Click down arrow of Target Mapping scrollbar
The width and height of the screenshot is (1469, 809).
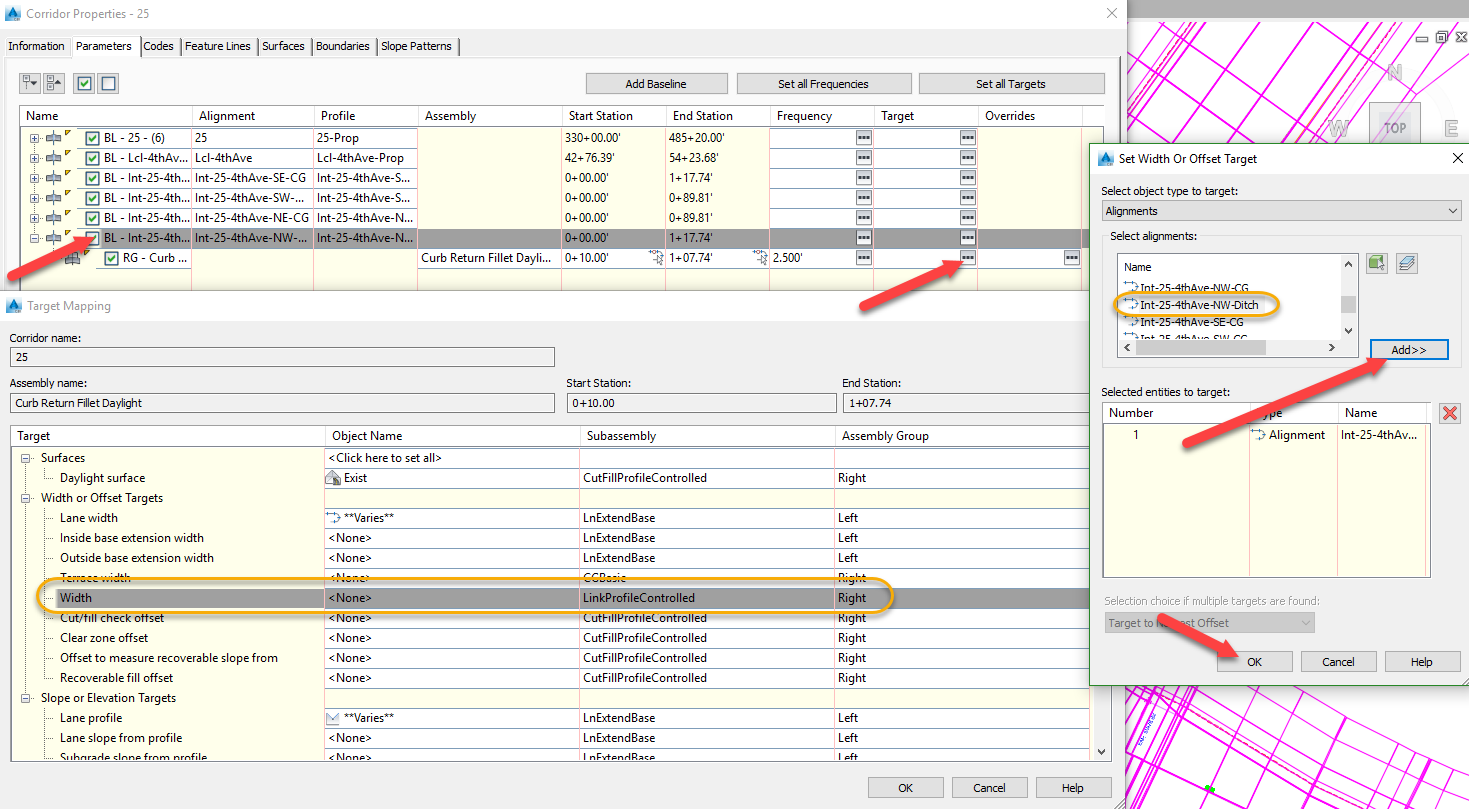pyautogui.click(x=1102, y=751)
